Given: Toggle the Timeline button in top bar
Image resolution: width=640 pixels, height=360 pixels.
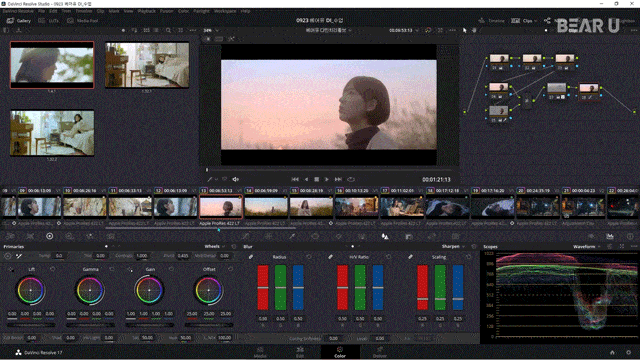Looking at the screenshot, I should (491, 20).
